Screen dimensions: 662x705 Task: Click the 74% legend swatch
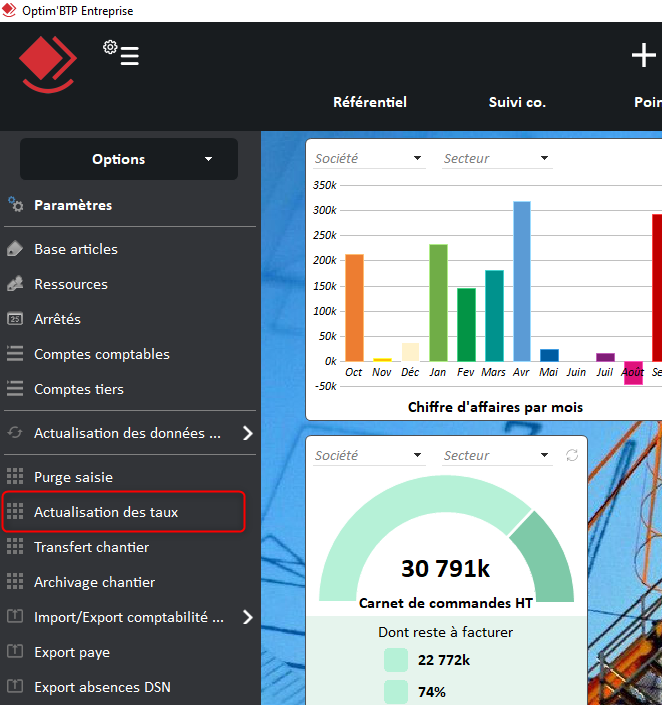click(396, 692)
